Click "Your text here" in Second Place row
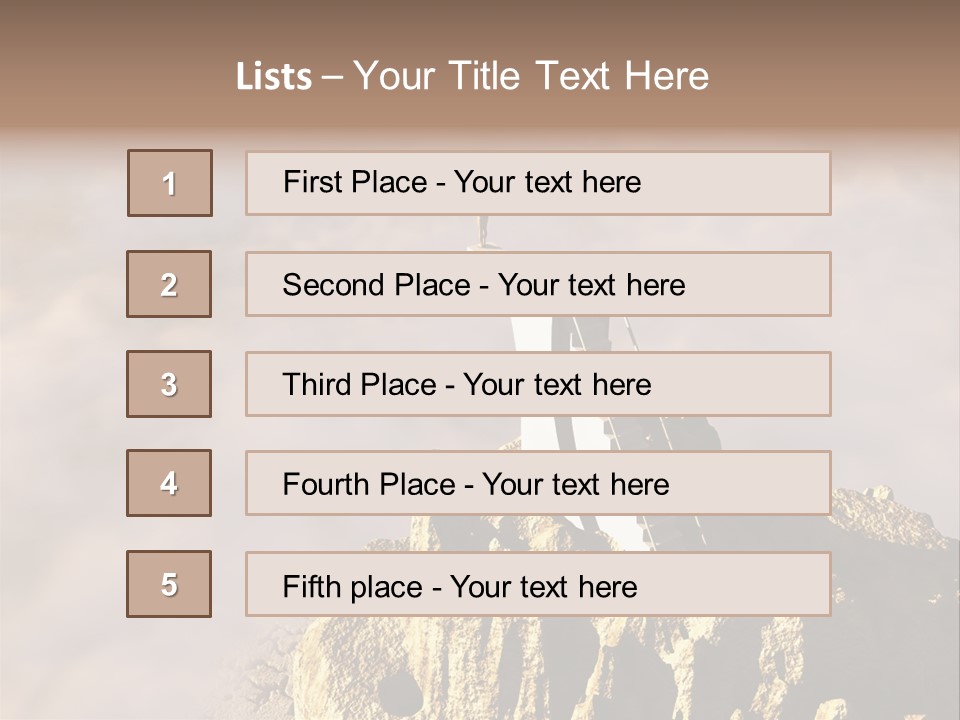The width and height of the screenshot is (960, 720). click(591, 285)
